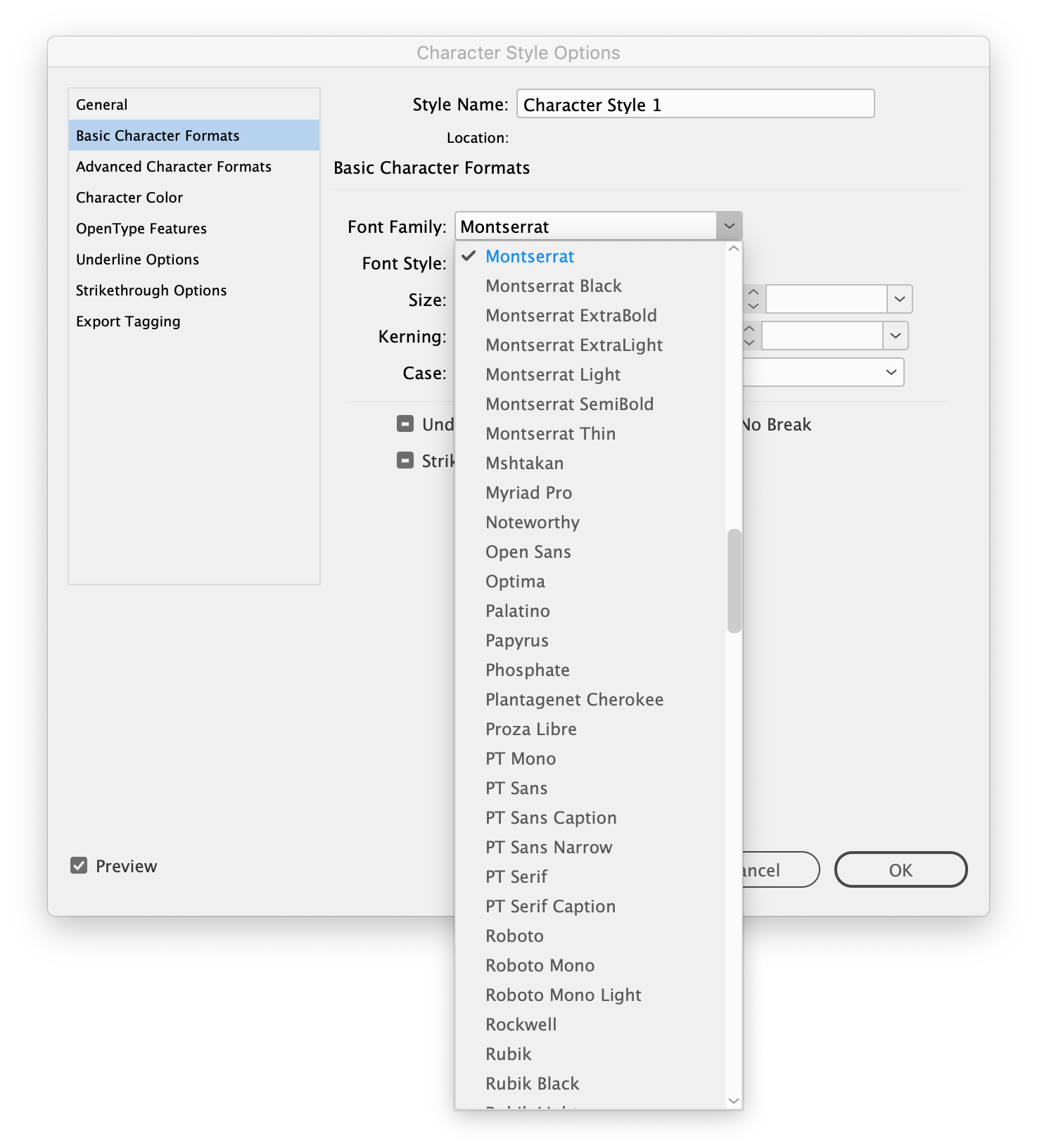
Task: Pick Montserrat ExtraLight font
Action: click(x=590, y=345)
